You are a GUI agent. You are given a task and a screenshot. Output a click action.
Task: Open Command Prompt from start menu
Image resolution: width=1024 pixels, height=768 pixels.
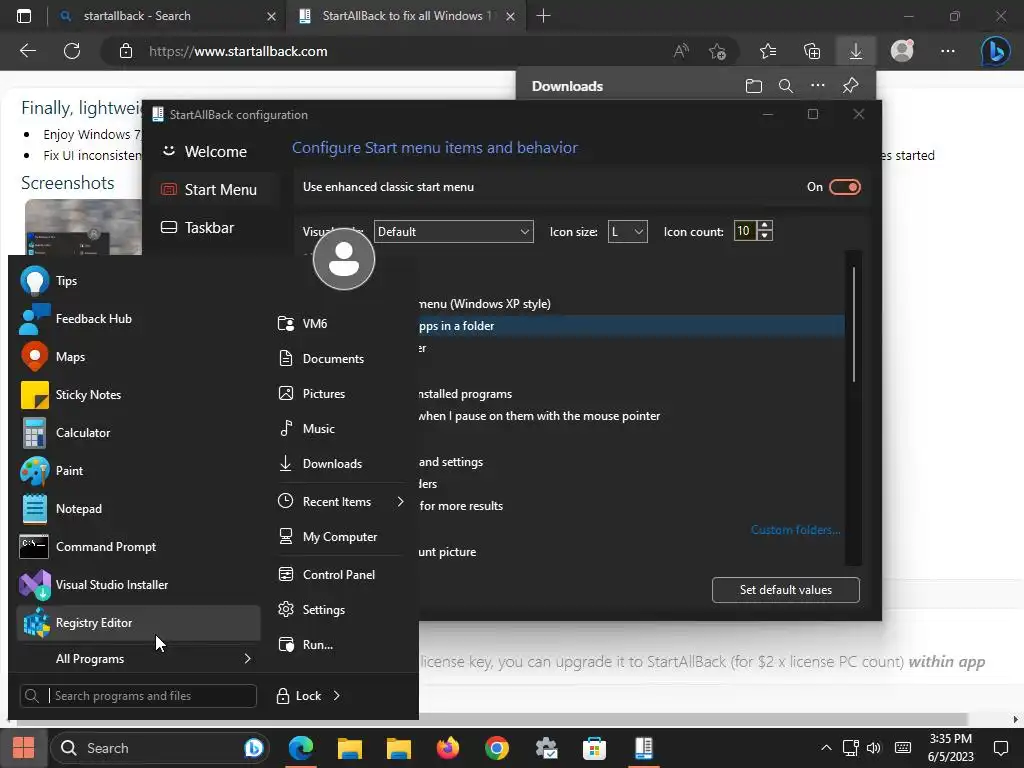click(138, 547)
